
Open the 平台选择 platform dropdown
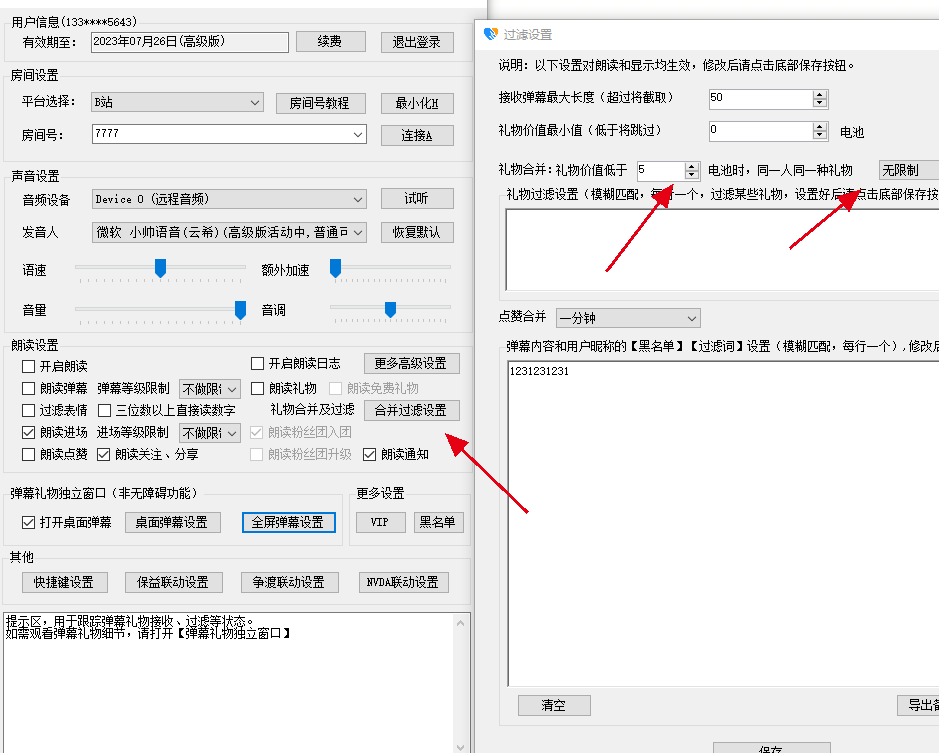[x=177, y=102]
